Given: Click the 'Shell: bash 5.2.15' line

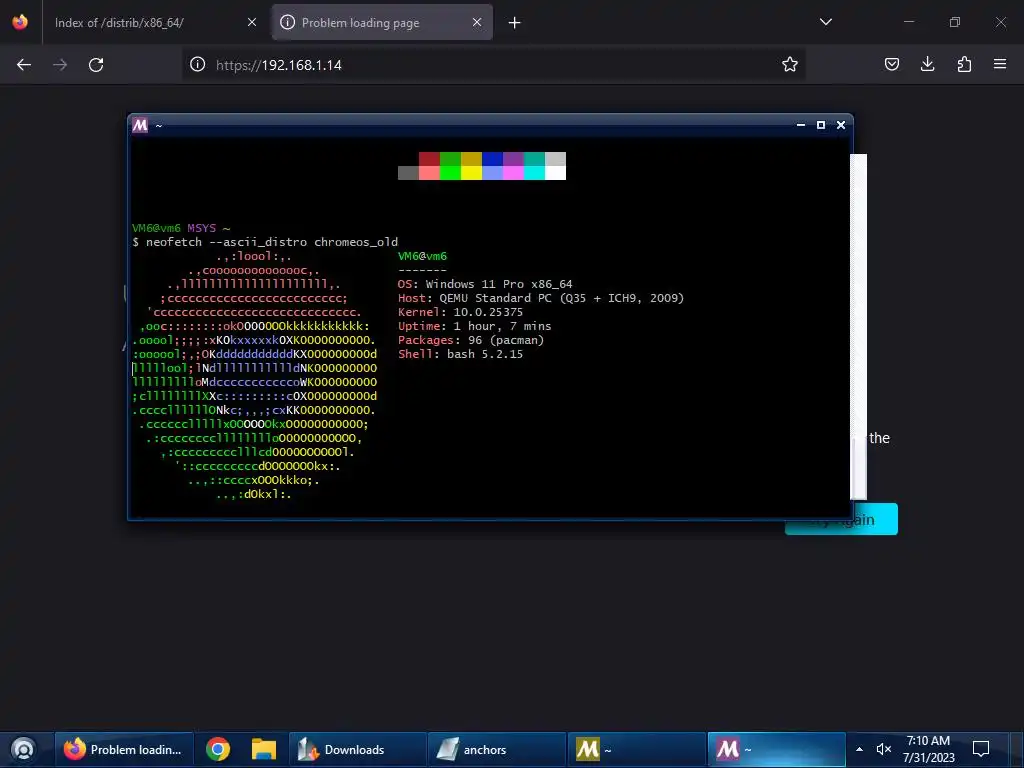Looking at the screenshot, I should tap(460, 354).
